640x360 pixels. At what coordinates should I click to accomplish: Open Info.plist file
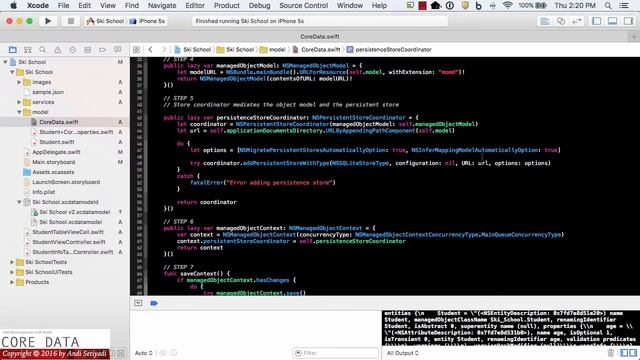44,192
